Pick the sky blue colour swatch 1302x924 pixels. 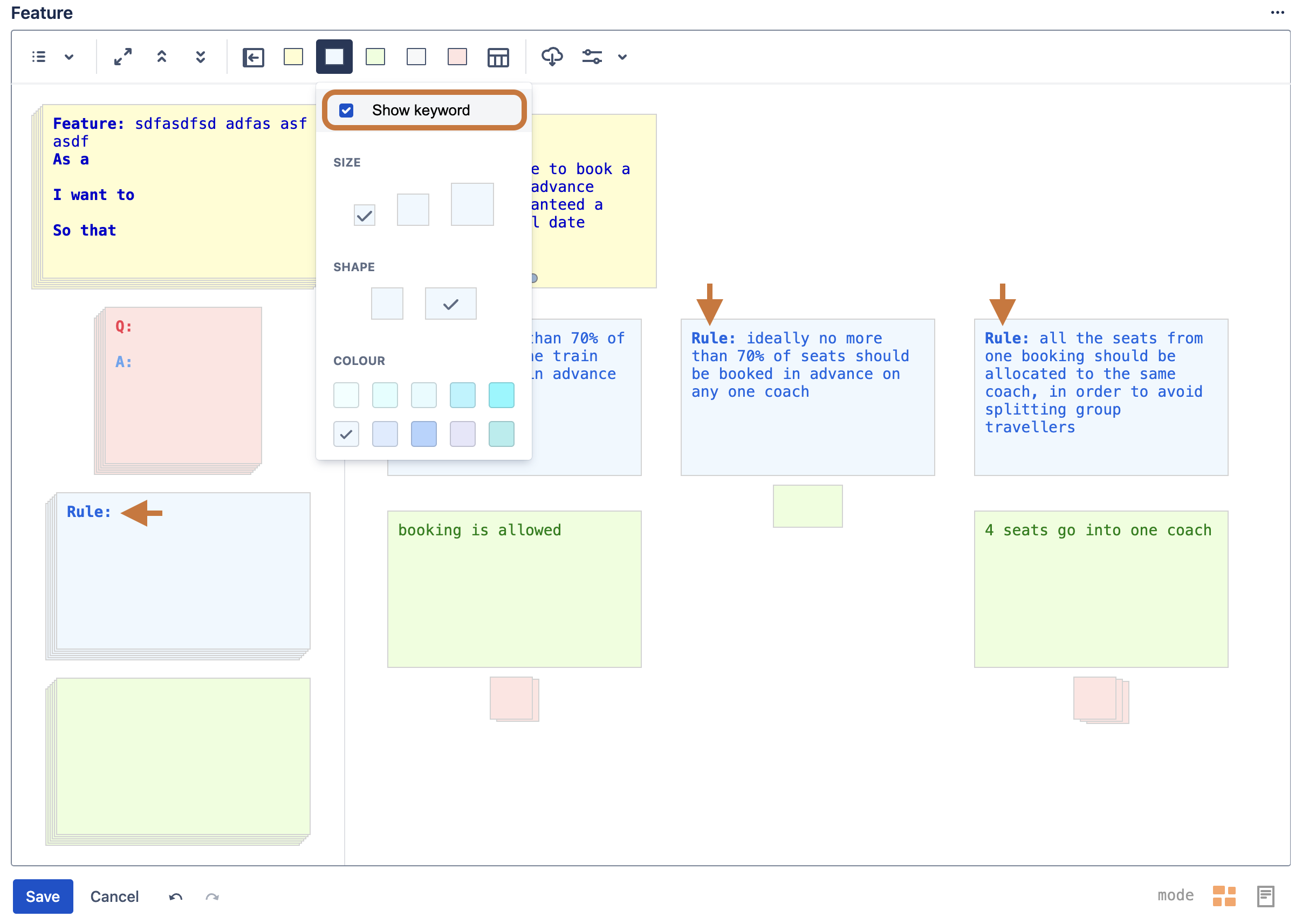462,395
